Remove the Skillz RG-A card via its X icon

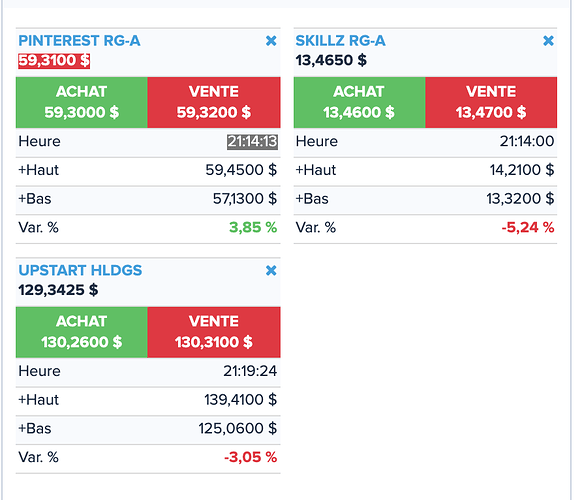(x=548, y=40)
